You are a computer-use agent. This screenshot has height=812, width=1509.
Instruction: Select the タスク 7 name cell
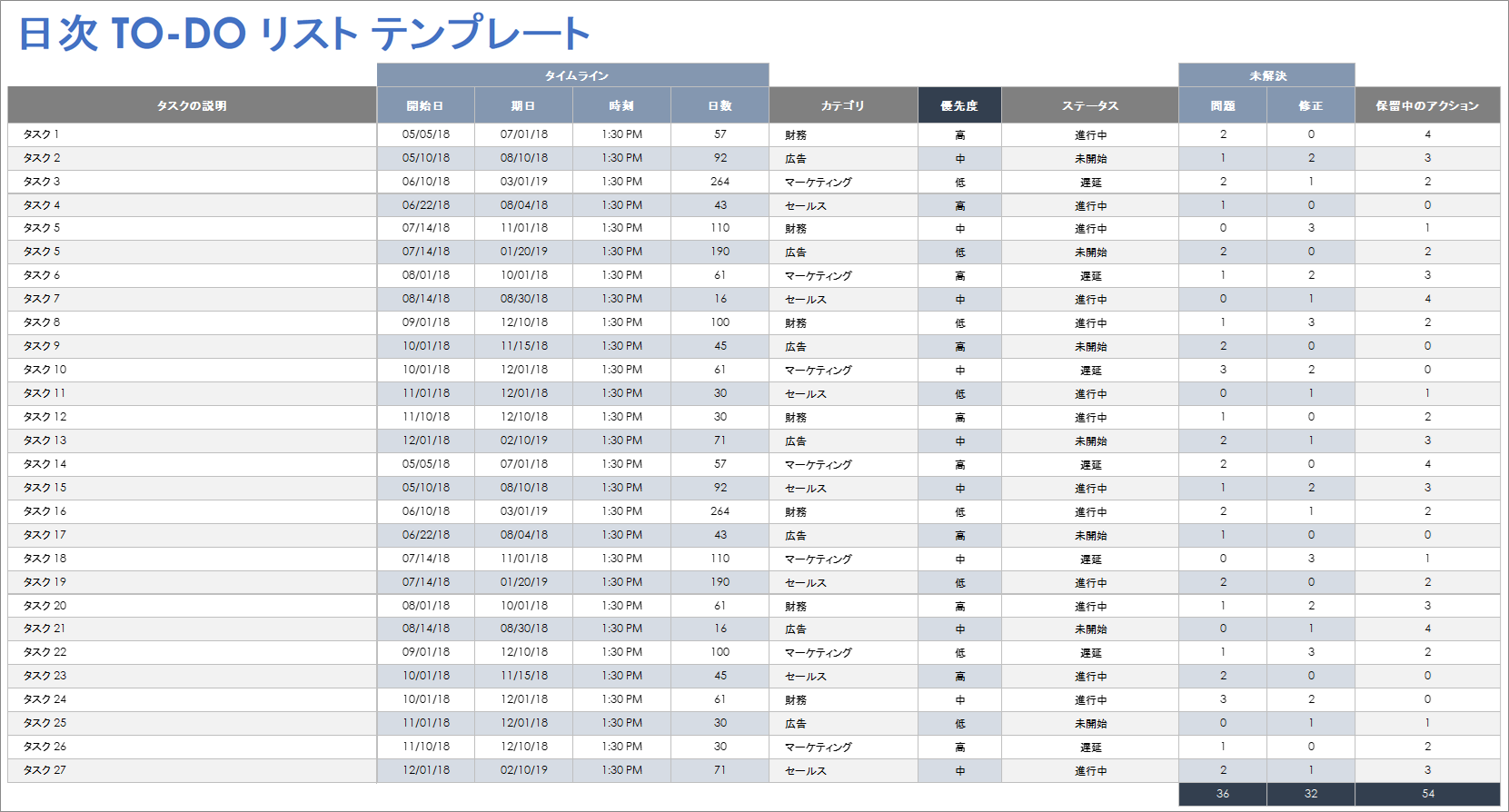click(192, 299)
